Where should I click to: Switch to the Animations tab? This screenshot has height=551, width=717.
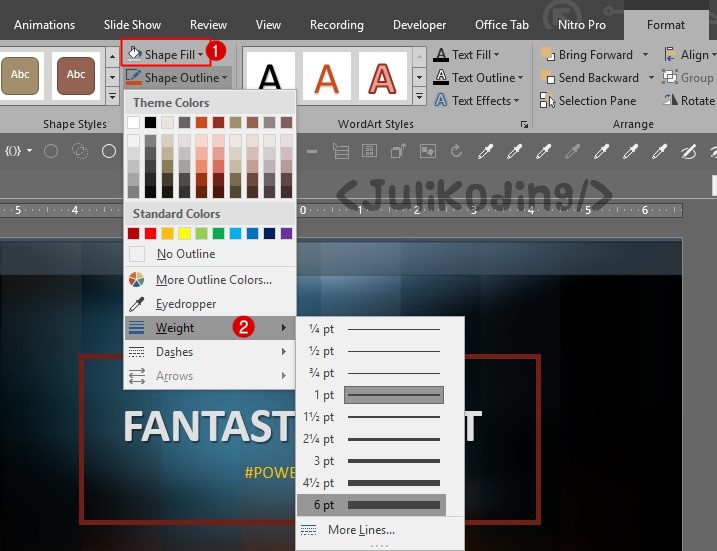[44, 25]
